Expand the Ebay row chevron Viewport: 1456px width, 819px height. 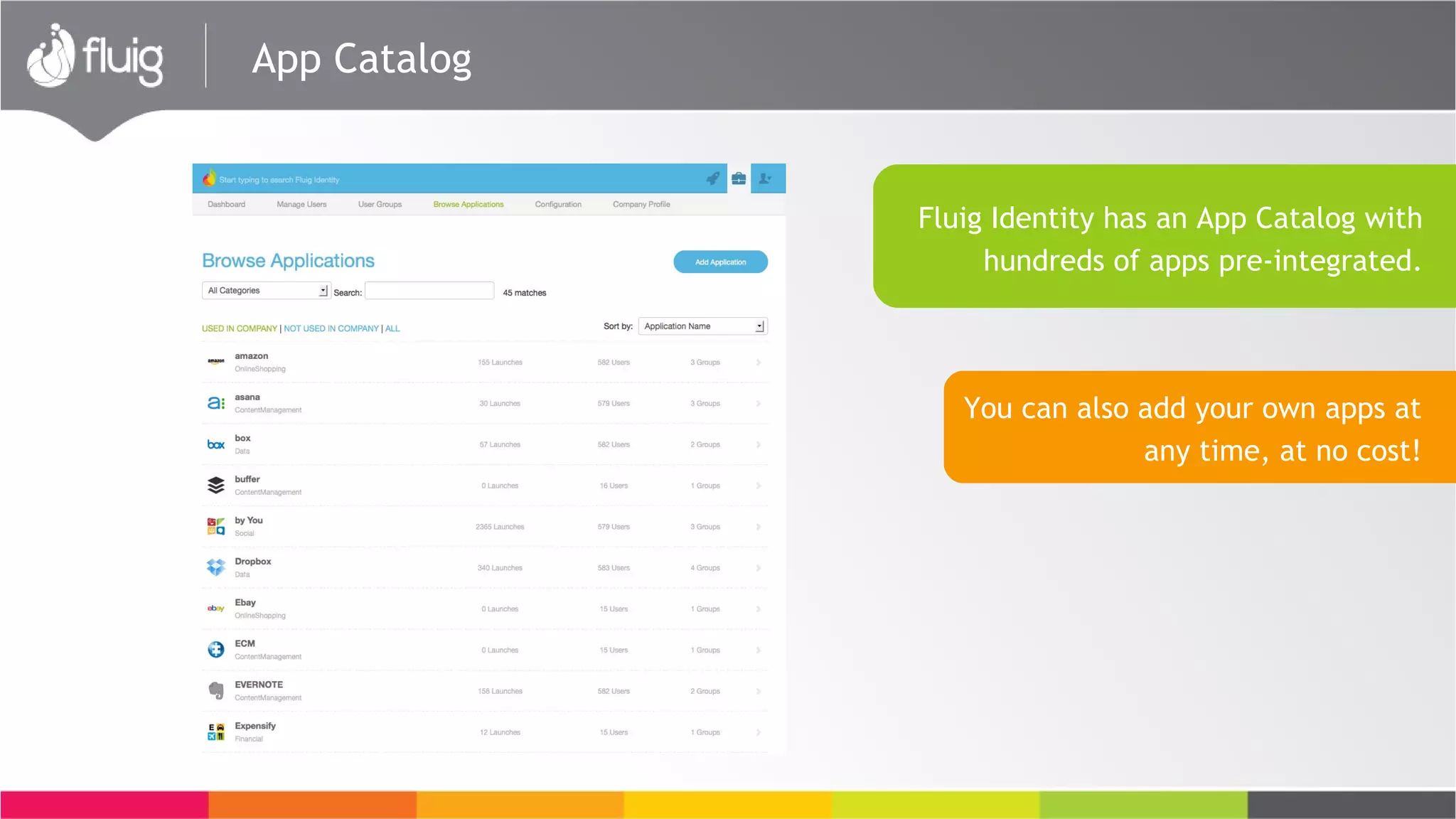coord(759,609)
